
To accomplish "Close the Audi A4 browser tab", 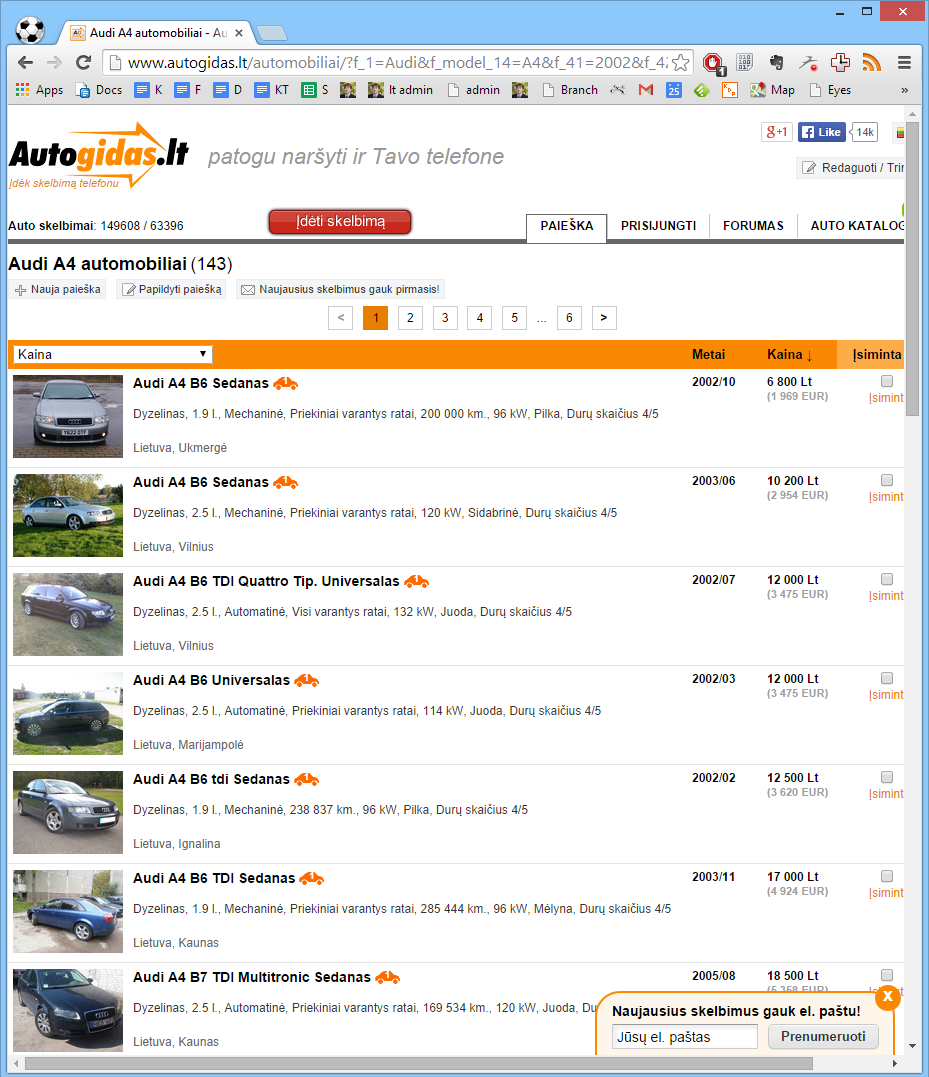I will pos(239,33).
